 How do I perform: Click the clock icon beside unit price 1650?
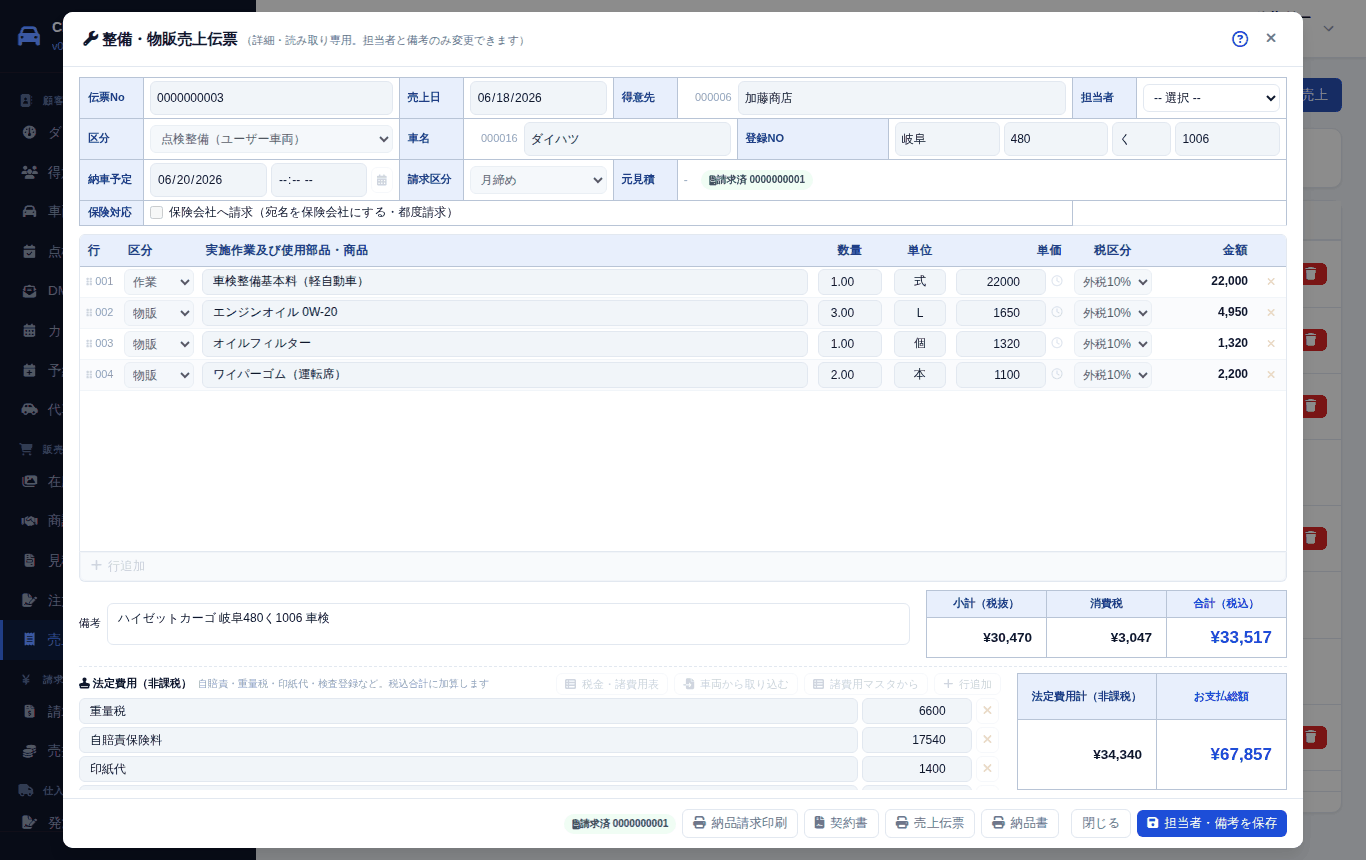pos(1057,312)
